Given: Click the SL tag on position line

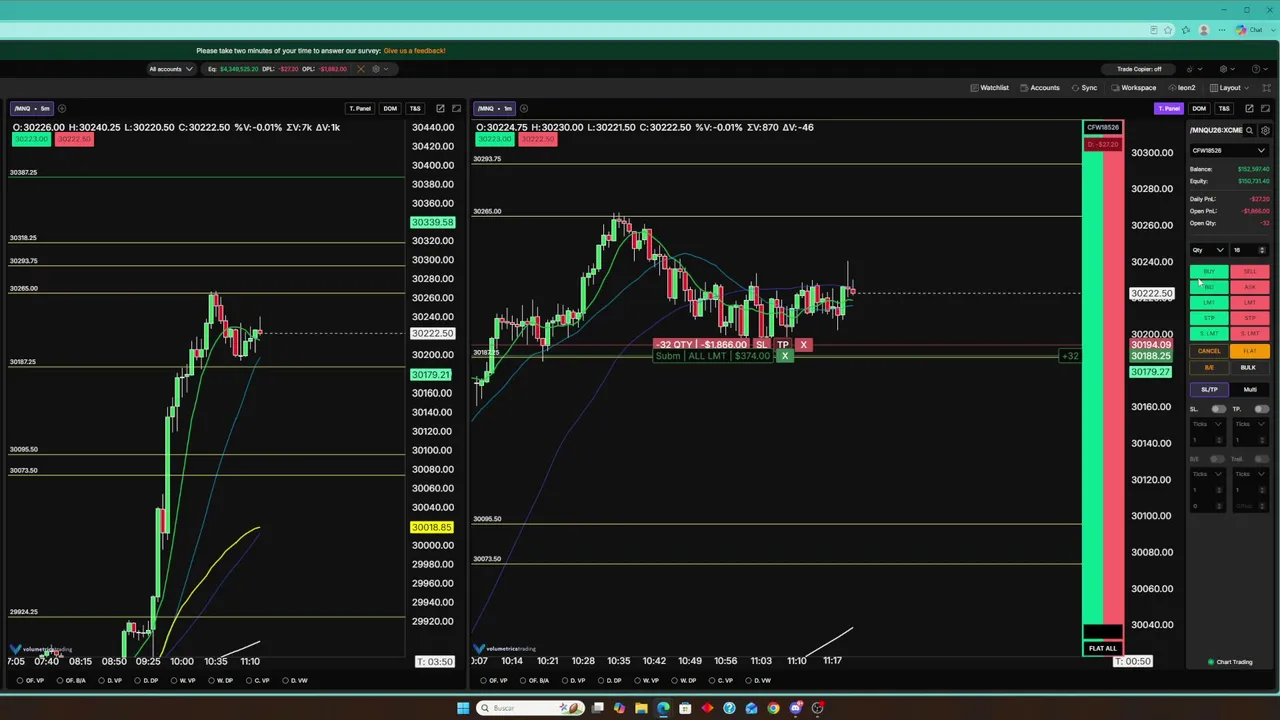Looking at the screenshot, I should pos(762,344).
